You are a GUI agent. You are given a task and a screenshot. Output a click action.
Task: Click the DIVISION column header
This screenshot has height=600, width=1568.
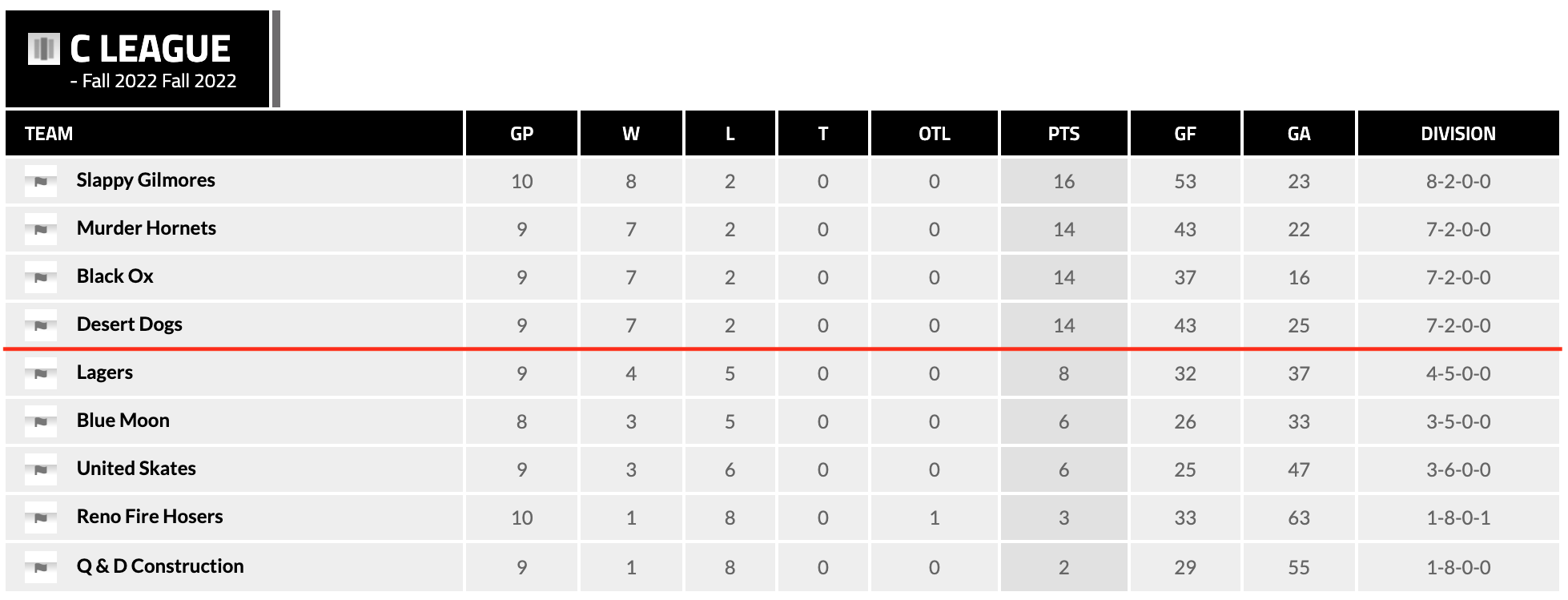click(1457, 134)
